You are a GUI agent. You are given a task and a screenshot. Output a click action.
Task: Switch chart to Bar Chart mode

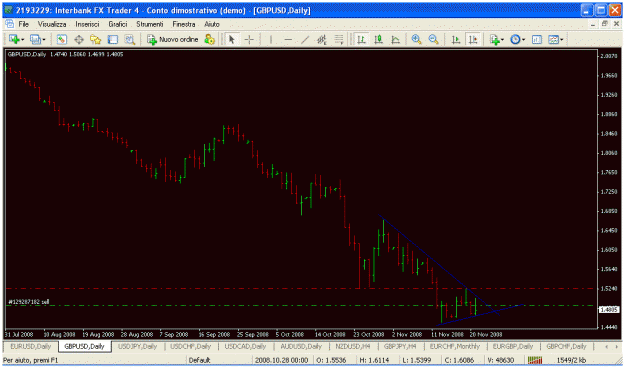pyautogui.click(x=362, y=39)
